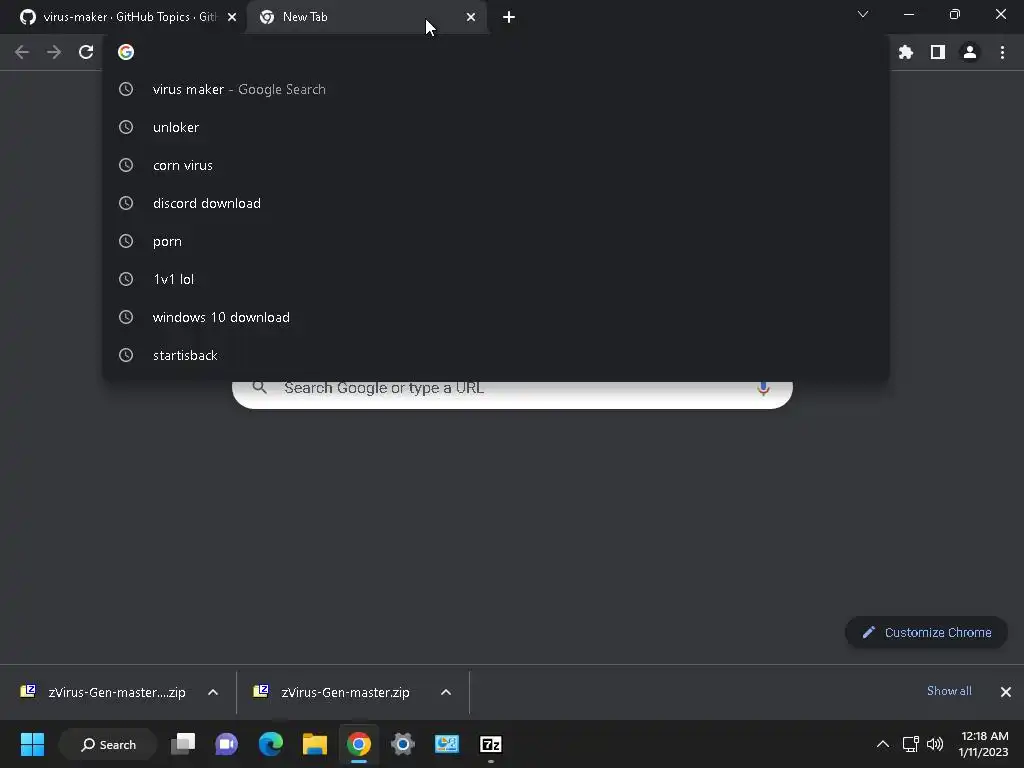The width and height of the screenshot is (1024, 768).
Task: Click the clock icon beside 'startisback'
Action: (x=126, y=355)
